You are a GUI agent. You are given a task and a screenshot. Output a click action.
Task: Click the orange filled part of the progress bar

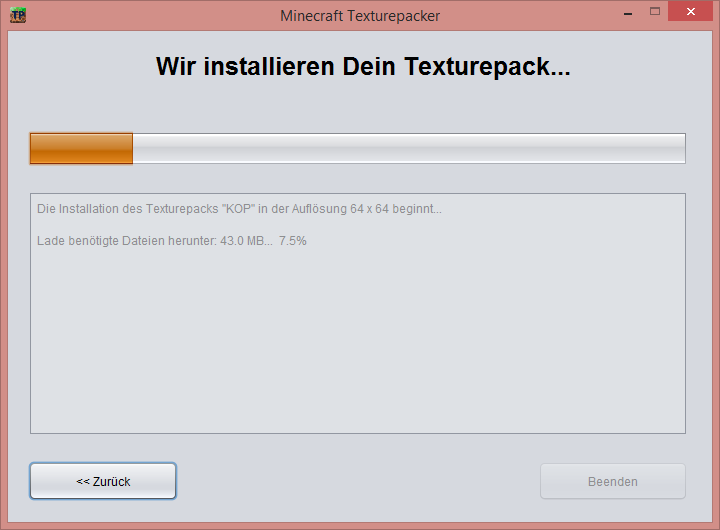pos(81,148)
